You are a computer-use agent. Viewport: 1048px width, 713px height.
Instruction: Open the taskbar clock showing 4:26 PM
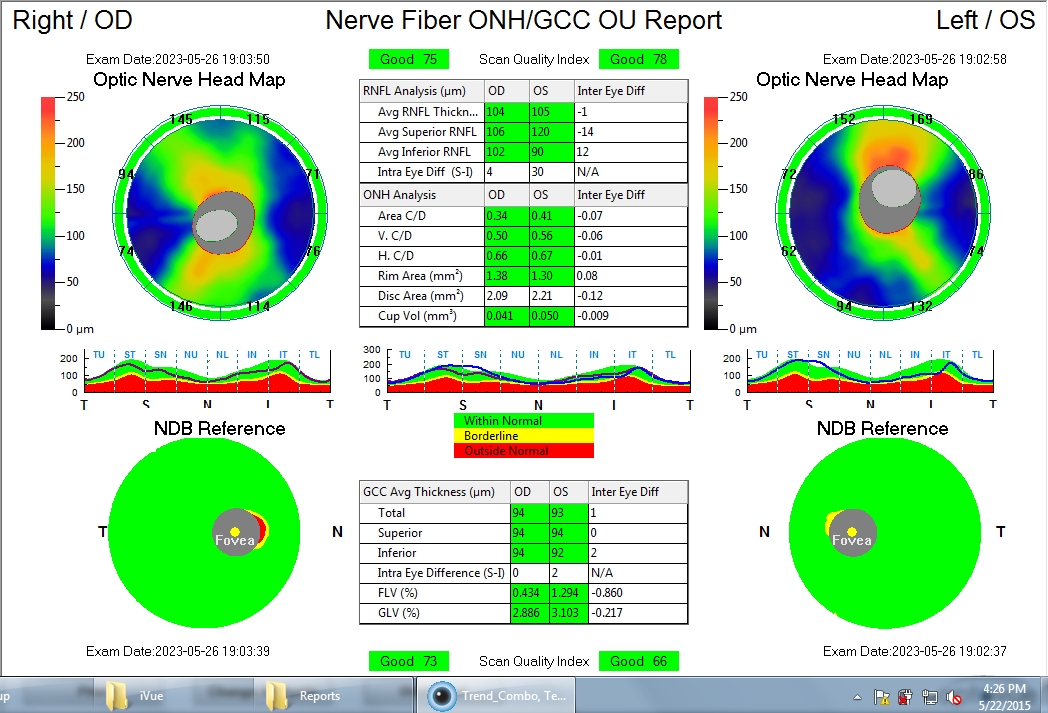1004,697
